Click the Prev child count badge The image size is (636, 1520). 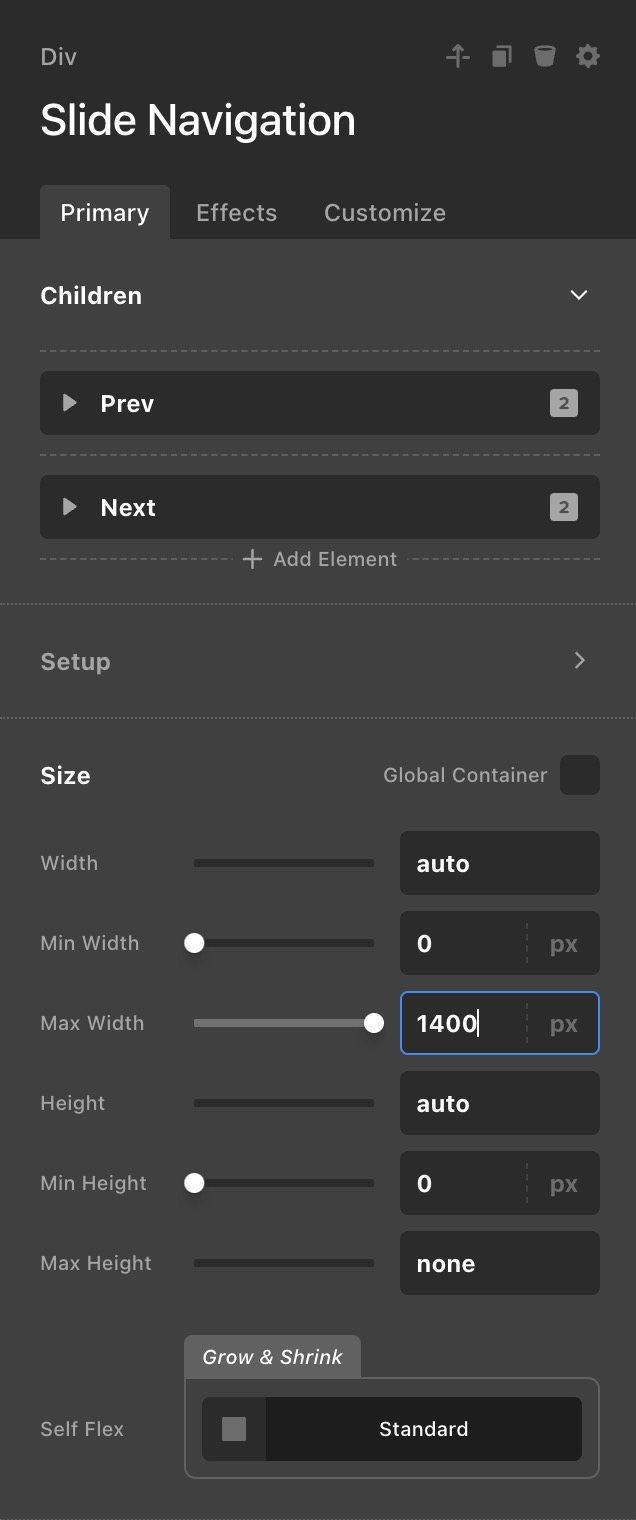563,404
